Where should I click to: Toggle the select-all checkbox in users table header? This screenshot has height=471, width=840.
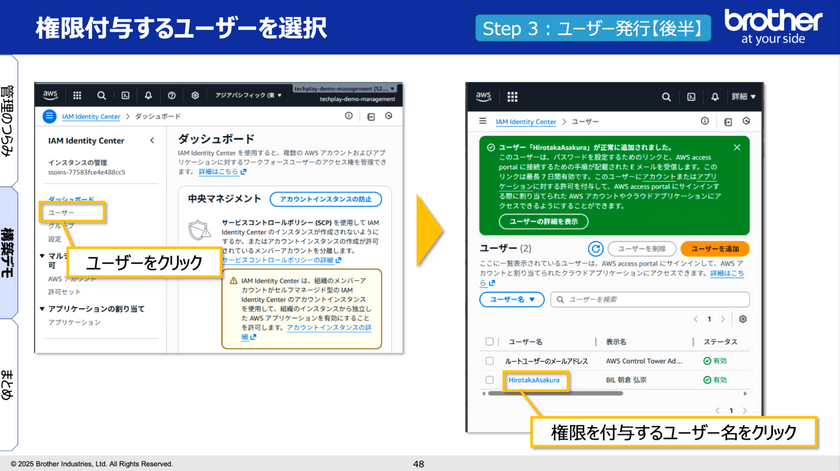click(489, 341)
